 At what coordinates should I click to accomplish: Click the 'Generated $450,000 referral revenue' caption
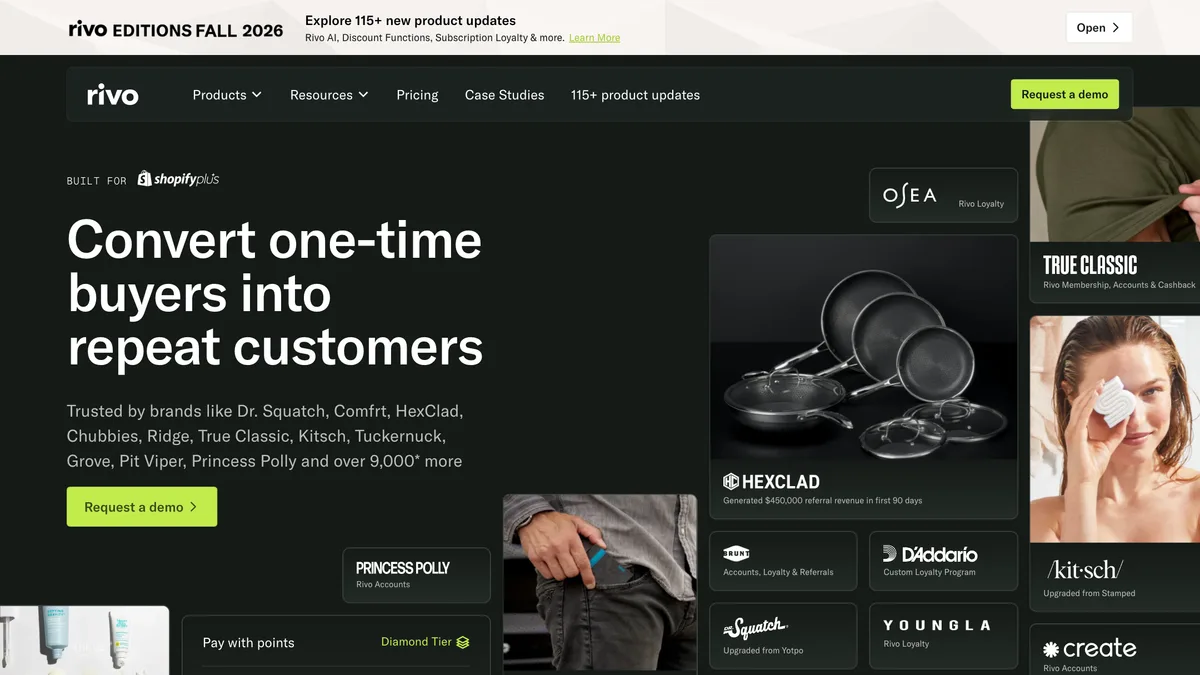pos(823,500)
